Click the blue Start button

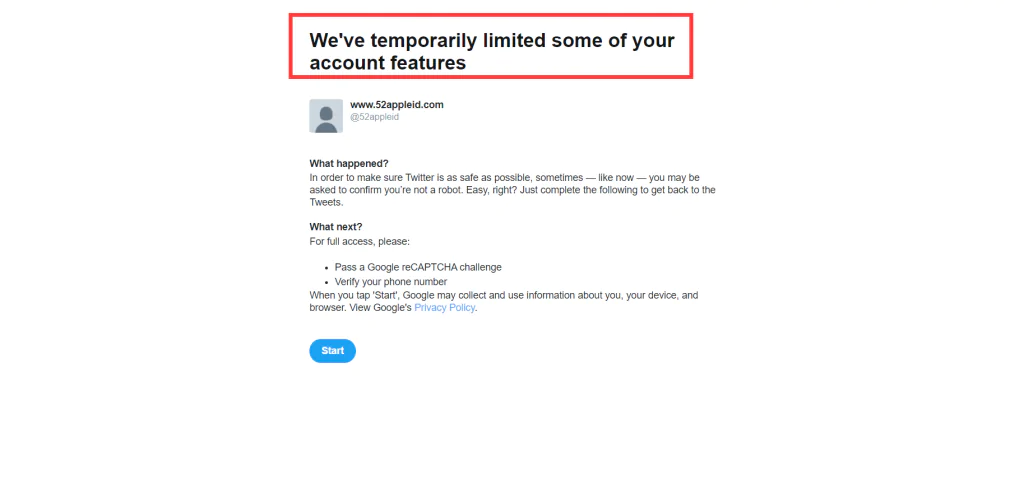332,351
